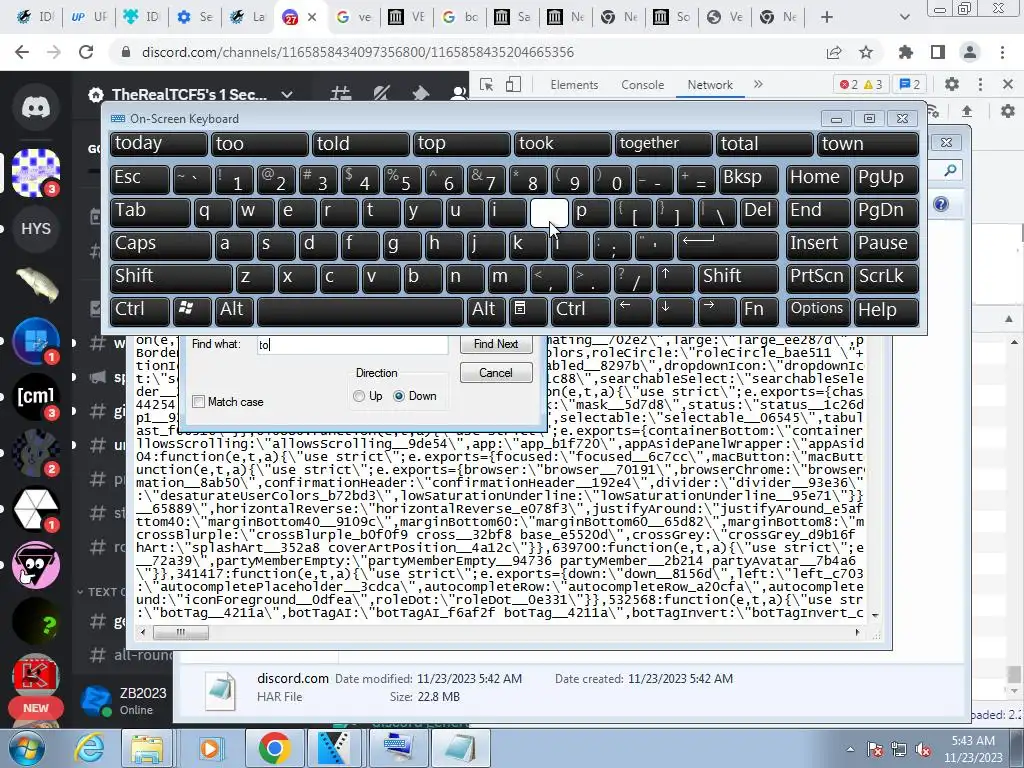The height and width of the screenshot is (768, 1024).
Task: Select the Down direction radio button
Action: point(399,396)
